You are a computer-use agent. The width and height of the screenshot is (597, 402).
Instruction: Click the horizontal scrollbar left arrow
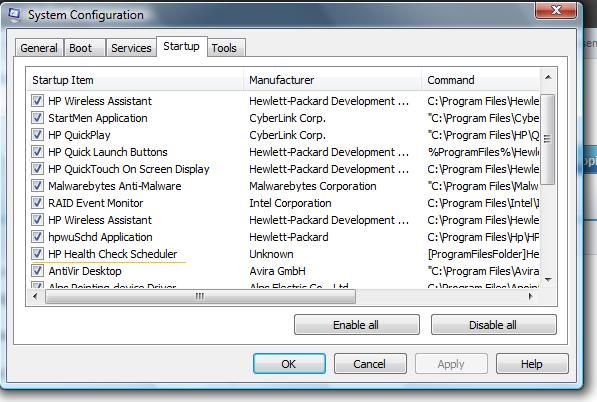(35, 296)
